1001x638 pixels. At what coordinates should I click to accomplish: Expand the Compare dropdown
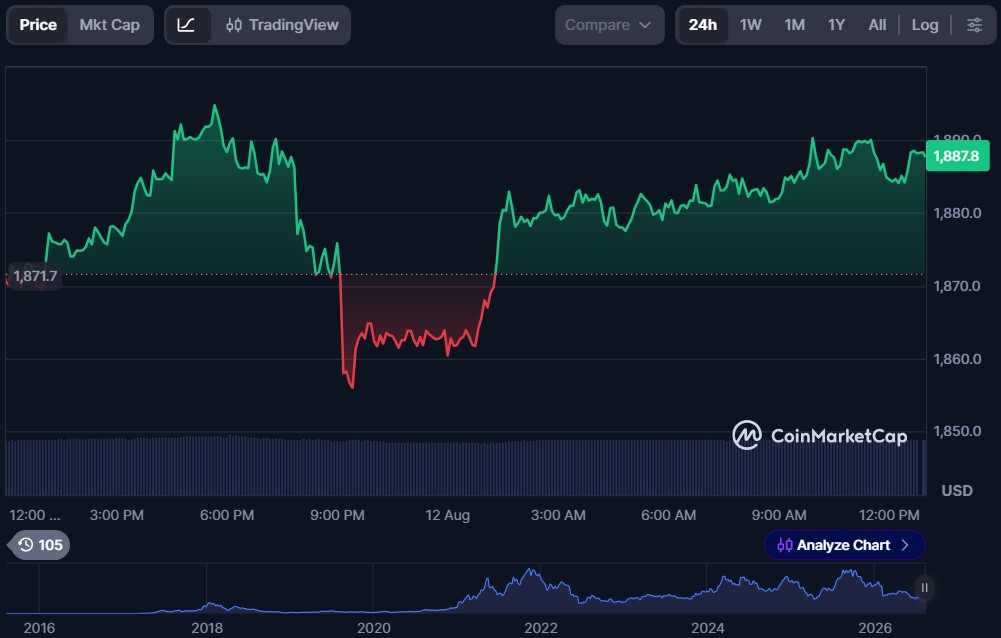pyautogui.click(x=609, y=25)
